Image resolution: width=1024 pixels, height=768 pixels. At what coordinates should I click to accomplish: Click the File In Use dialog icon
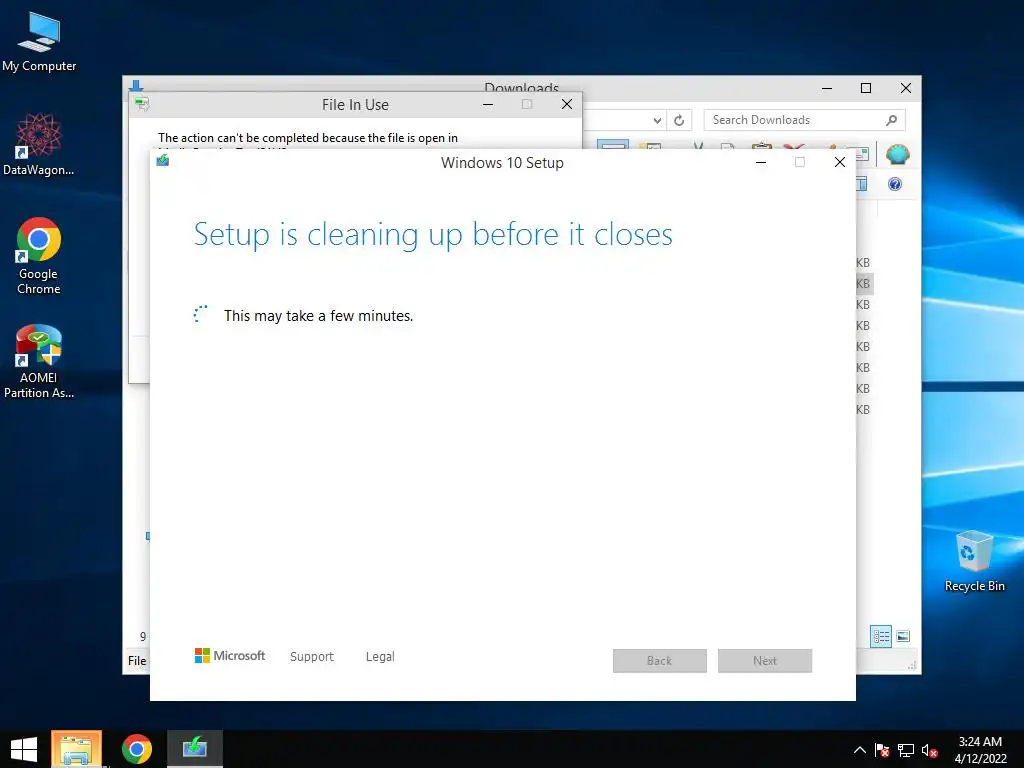(x=142, y=103)
